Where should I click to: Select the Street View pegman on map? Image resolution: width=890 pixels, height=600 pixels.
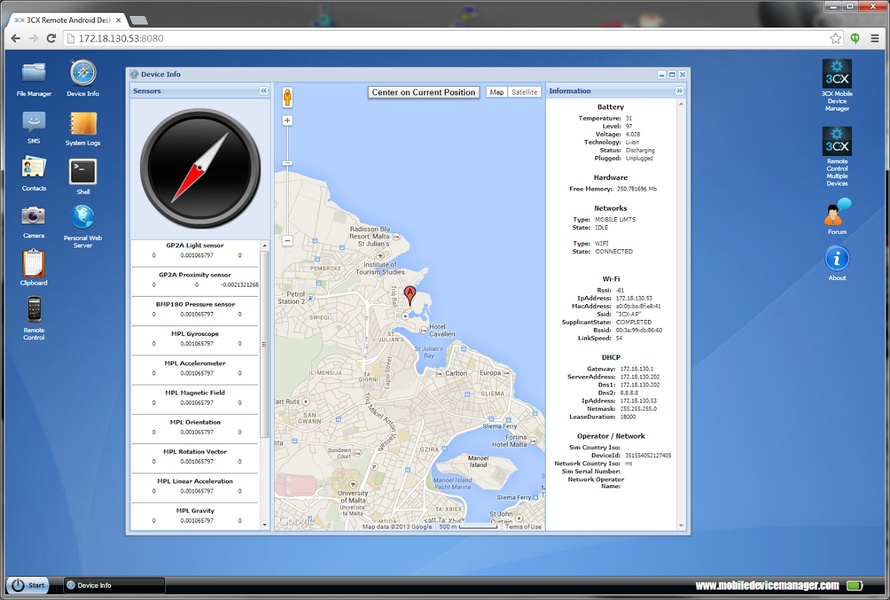(288, 97)
